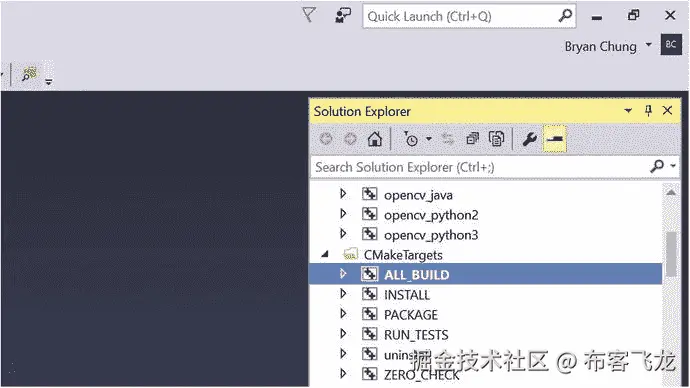Expand the RUN_TESTS project node
The width and height of the screenshot is (690, 388).
[343, 333]
